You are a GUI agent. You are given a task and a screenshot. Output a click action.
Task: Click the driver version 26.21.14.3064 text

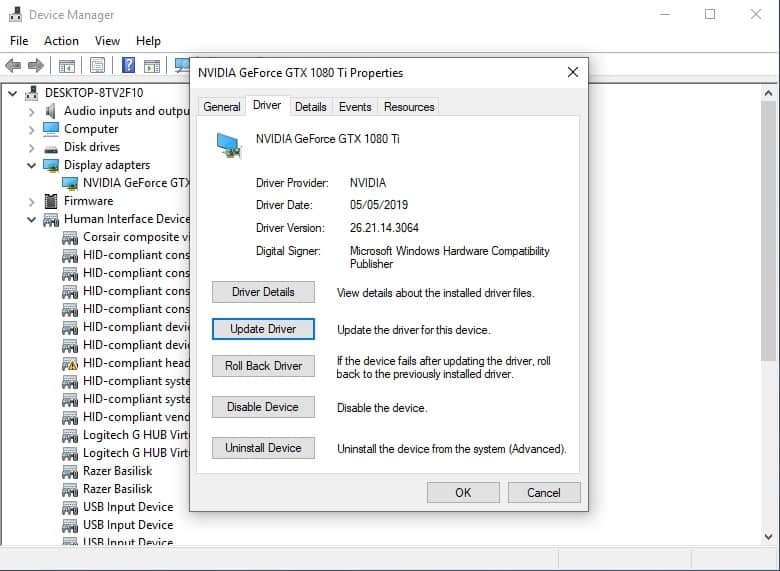[x=384, y=228]
